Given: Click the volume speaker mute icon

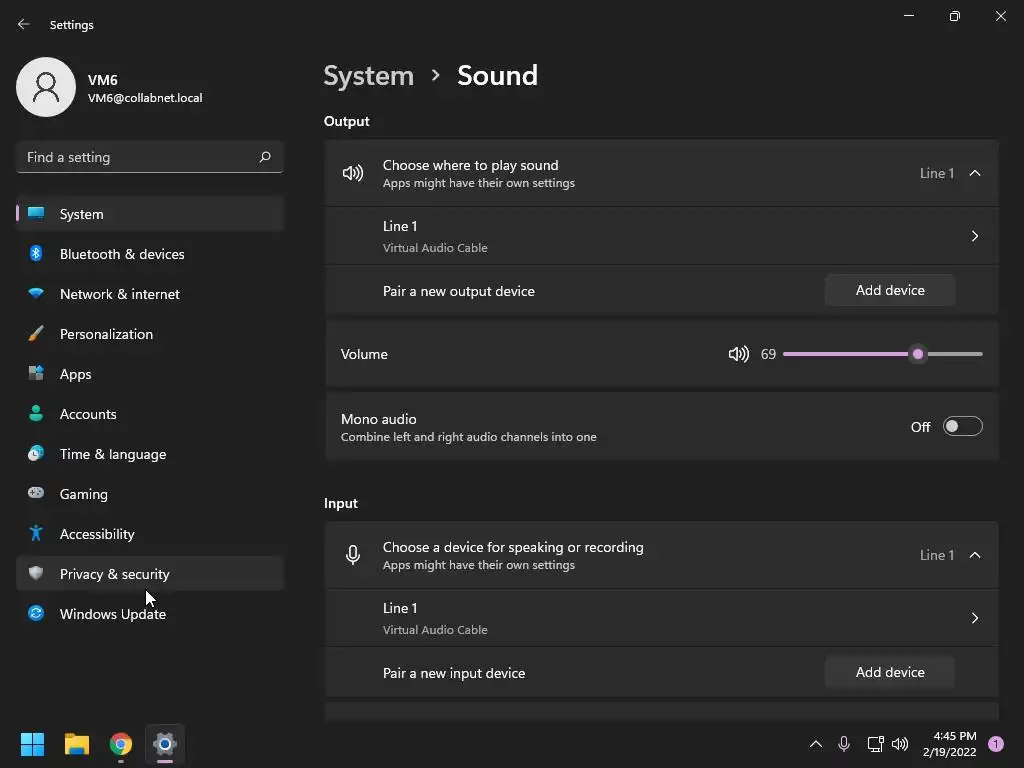Looking at the screenshot, I should pos(738,354).
